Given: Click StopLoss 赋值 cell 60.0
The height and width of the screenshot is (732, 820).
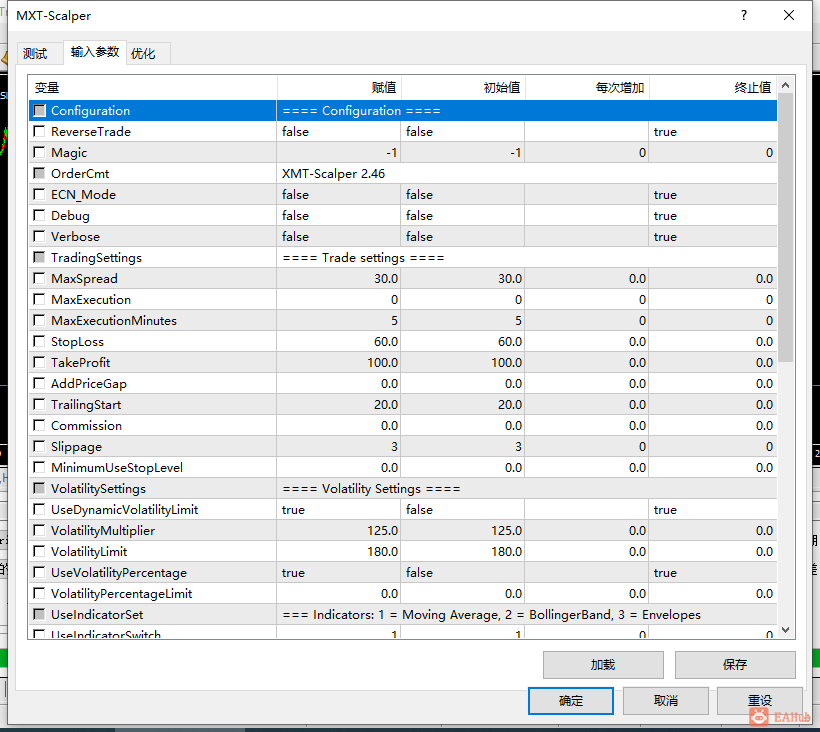Looking at the screenshot, I should (x=339, y=341).
